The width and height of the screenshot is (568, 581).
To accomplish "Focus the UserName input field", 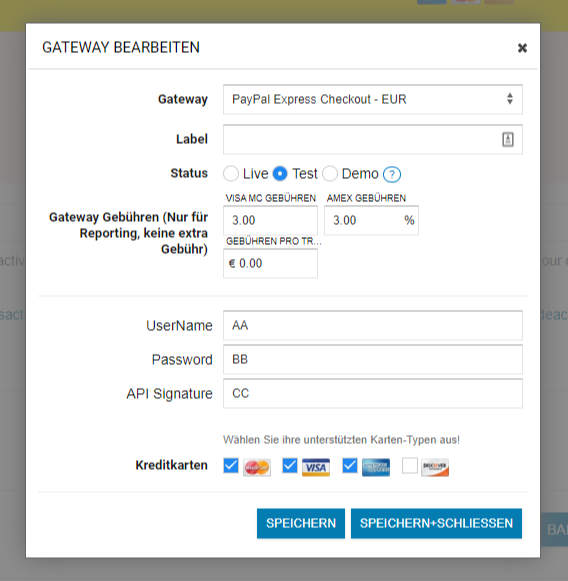I will 373,325.
